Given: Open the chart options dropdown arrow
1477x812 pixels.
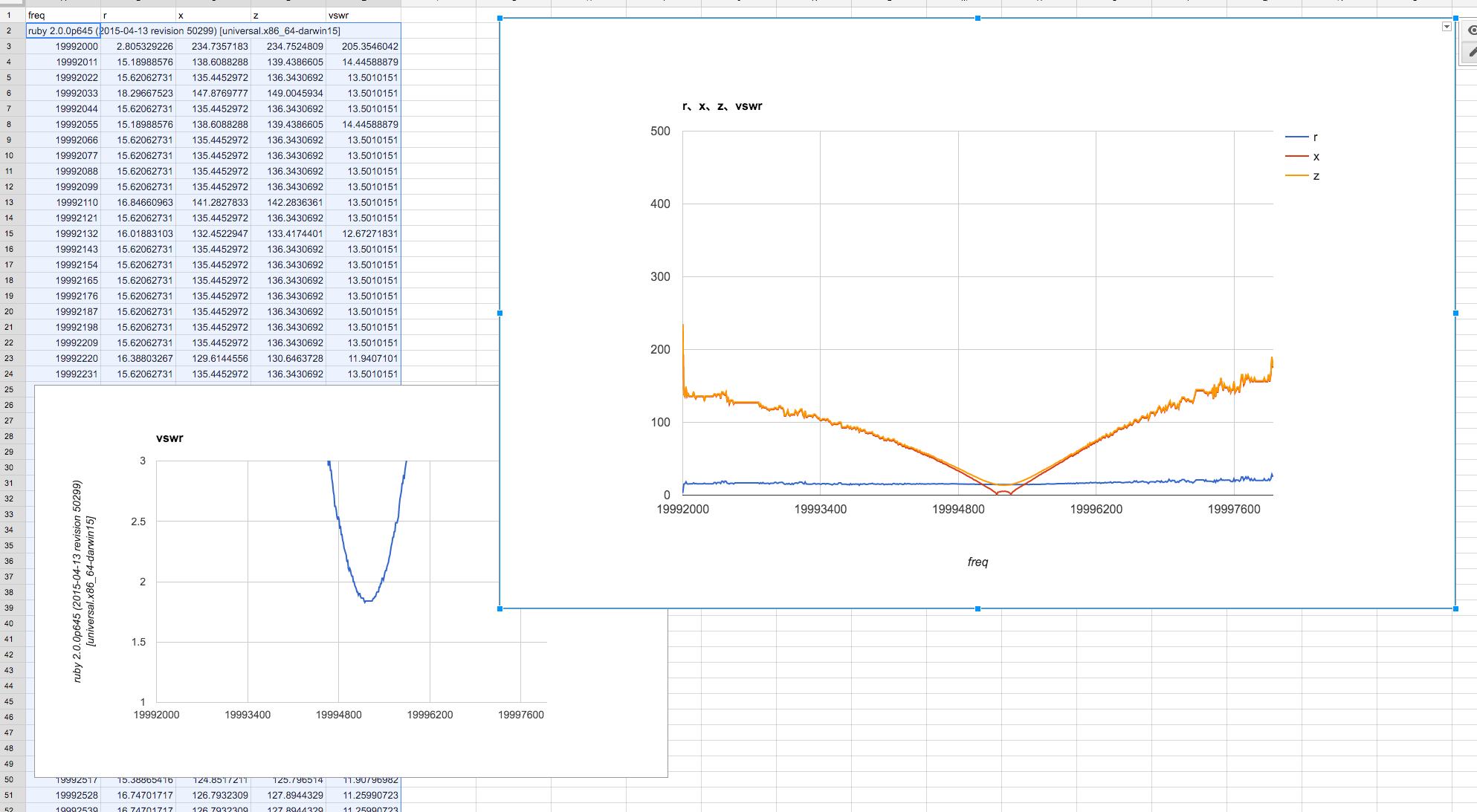Looking at the screenshot, I should tap(1447, 27).
